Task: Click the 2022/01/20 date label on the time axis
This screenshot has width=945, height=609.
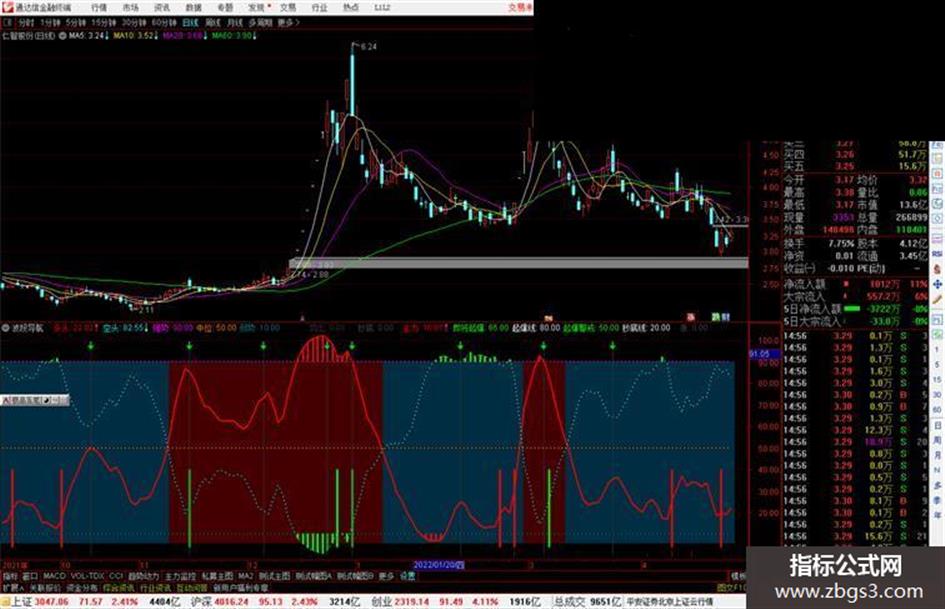Action: (439, 565)
